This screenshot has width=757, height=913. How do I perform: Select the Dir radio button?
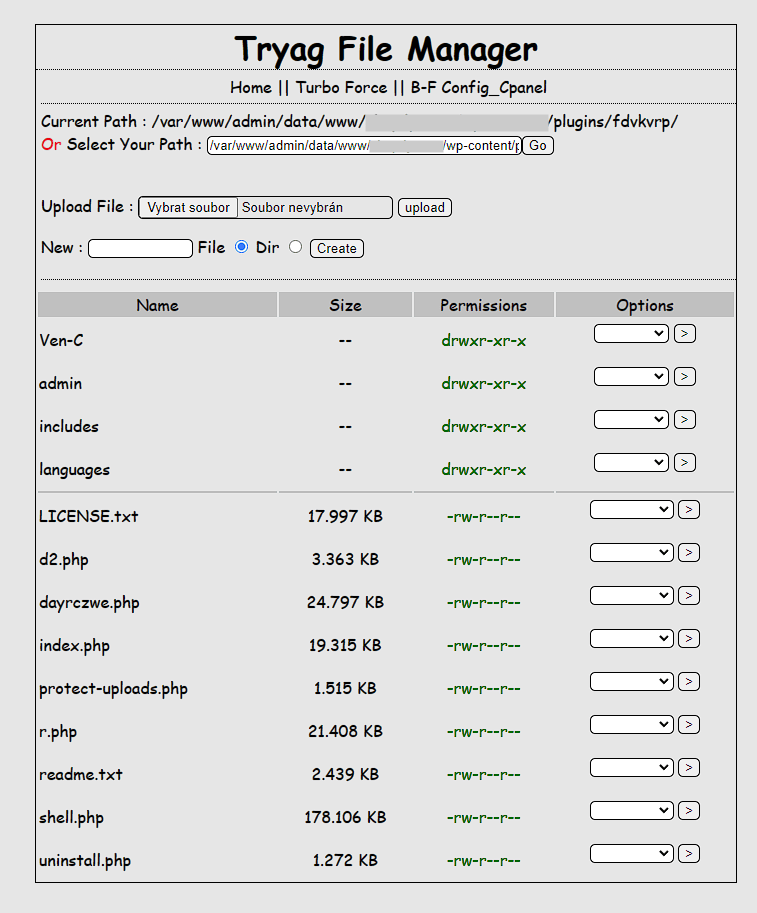pos(295,247)
